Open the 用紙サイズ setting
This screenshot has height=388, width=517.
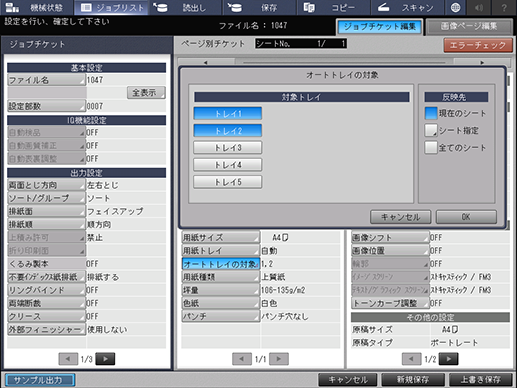(221, 238)
